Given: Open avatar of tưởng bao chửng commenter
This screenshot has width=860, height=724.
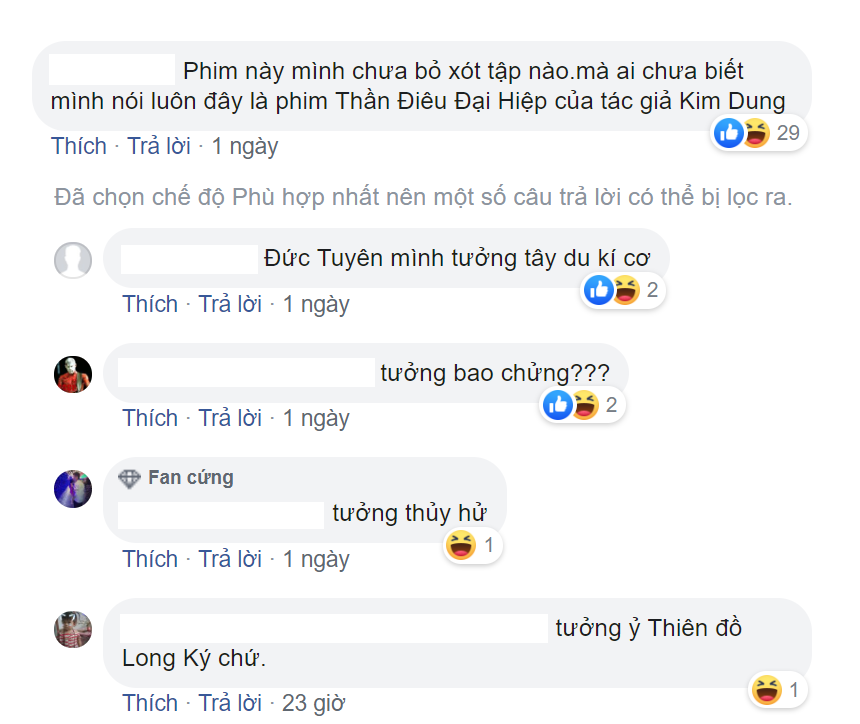Looking at the screenshot, I should pyautogui.click(x=73, y=375).
